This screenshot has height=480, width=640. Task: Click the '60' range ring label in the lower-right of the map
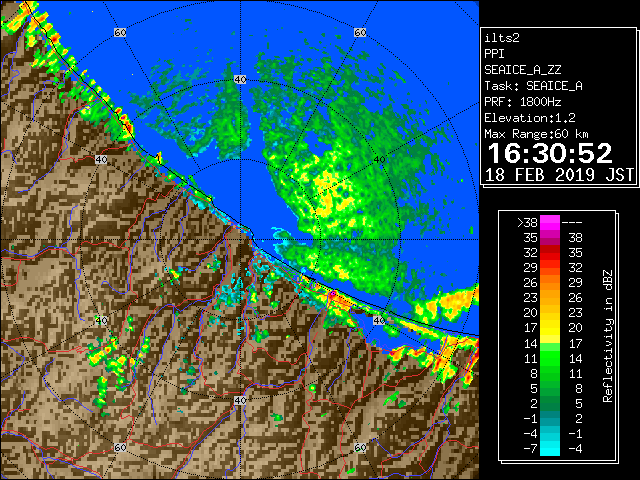(x=360, y=447)
